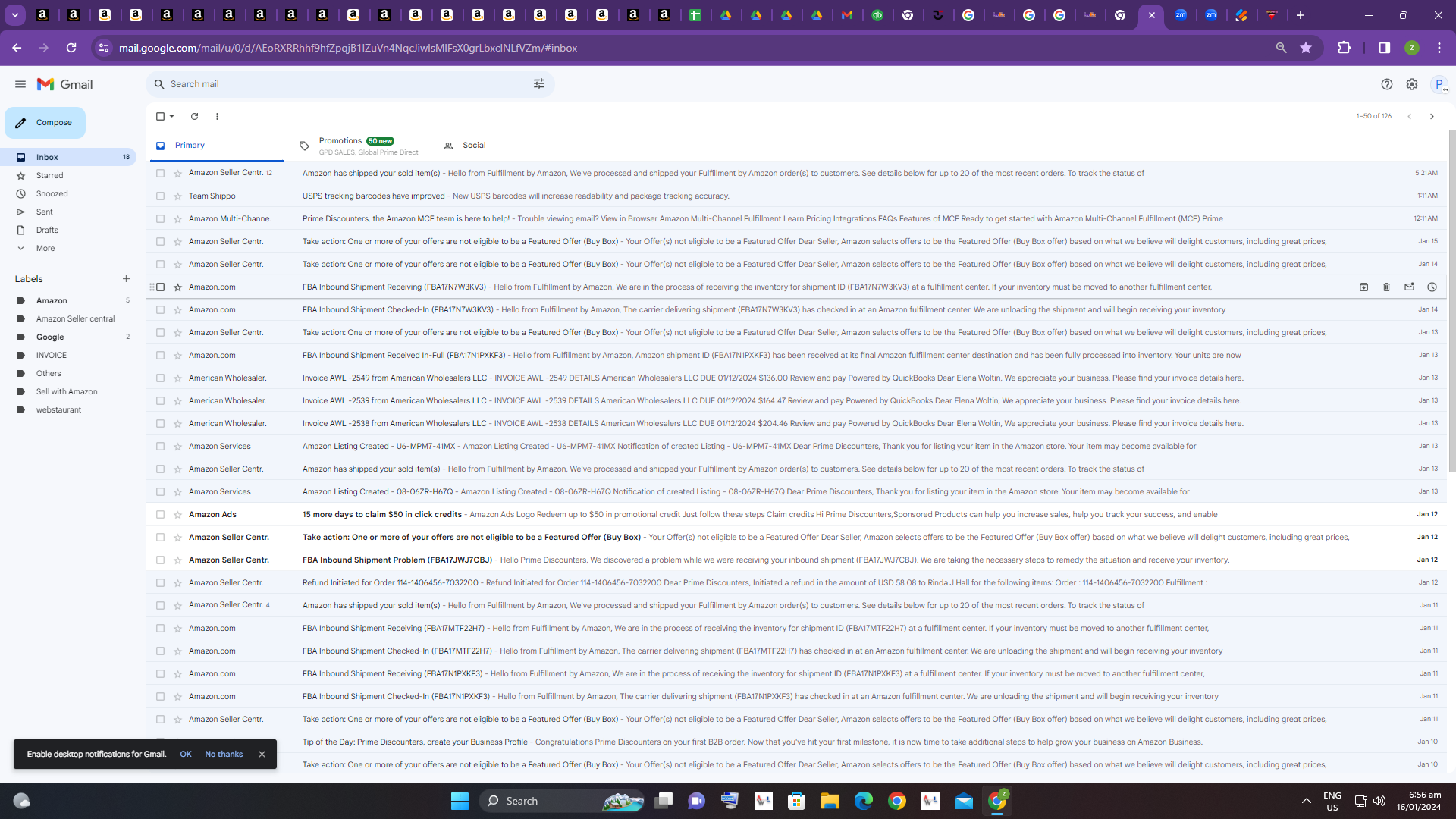Screen dimensions: 1456x819
Task: Star the Amazon Multi-Channel email
Action: (x=177, y=218)
